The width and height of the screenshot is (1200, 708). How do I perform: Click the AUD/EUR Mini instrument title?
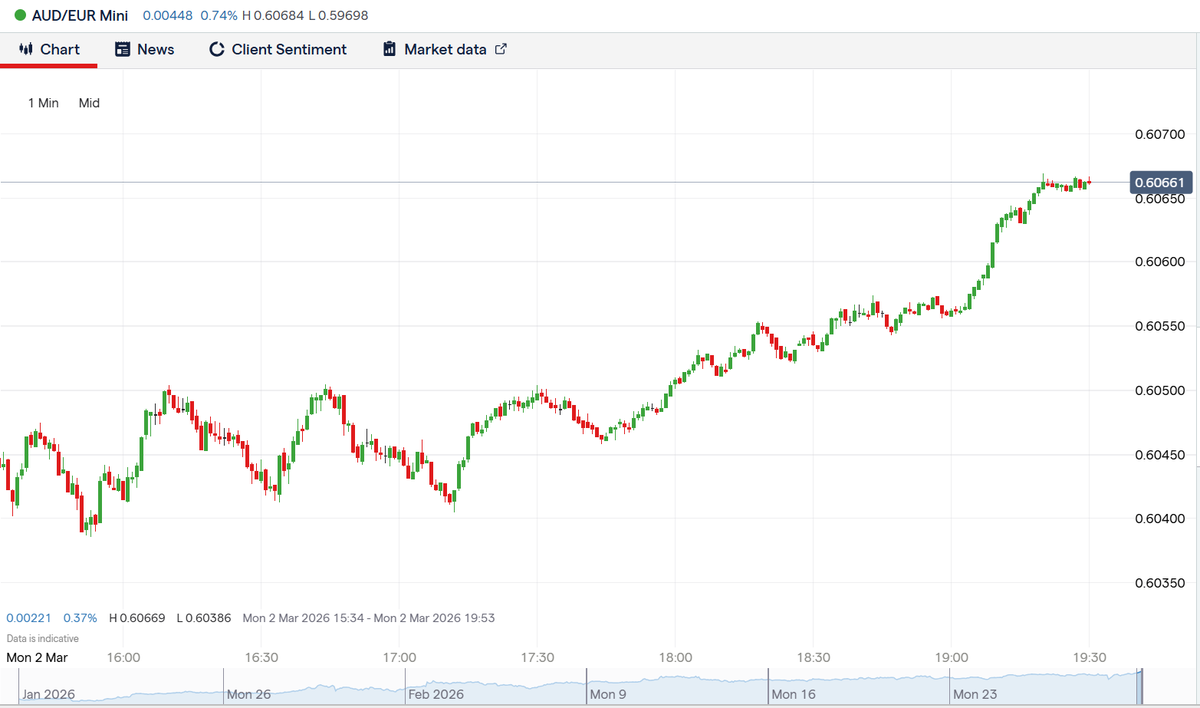point(80,16)
